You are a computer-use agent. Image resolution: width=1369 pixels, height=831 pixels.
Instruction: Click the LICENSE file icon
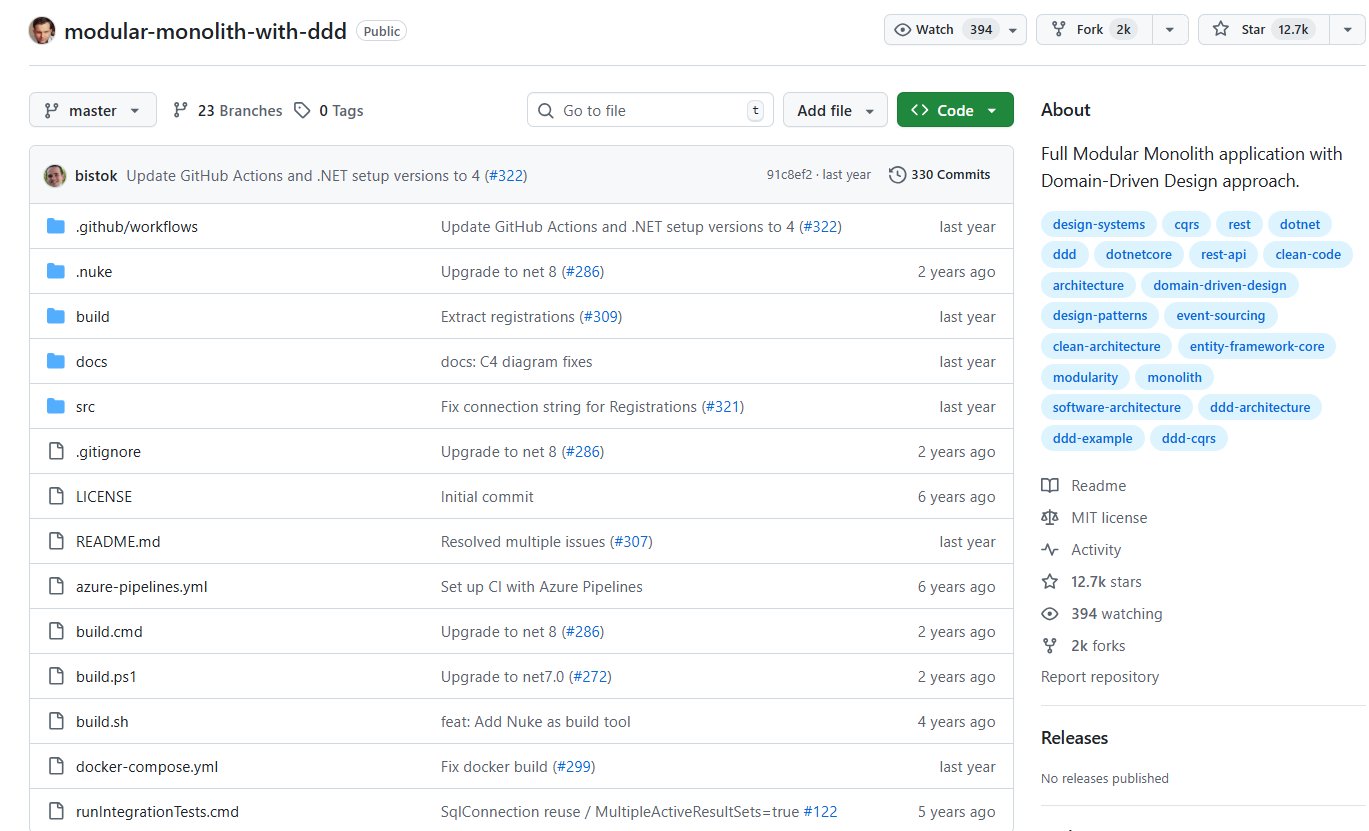click(x=56, y=497)
